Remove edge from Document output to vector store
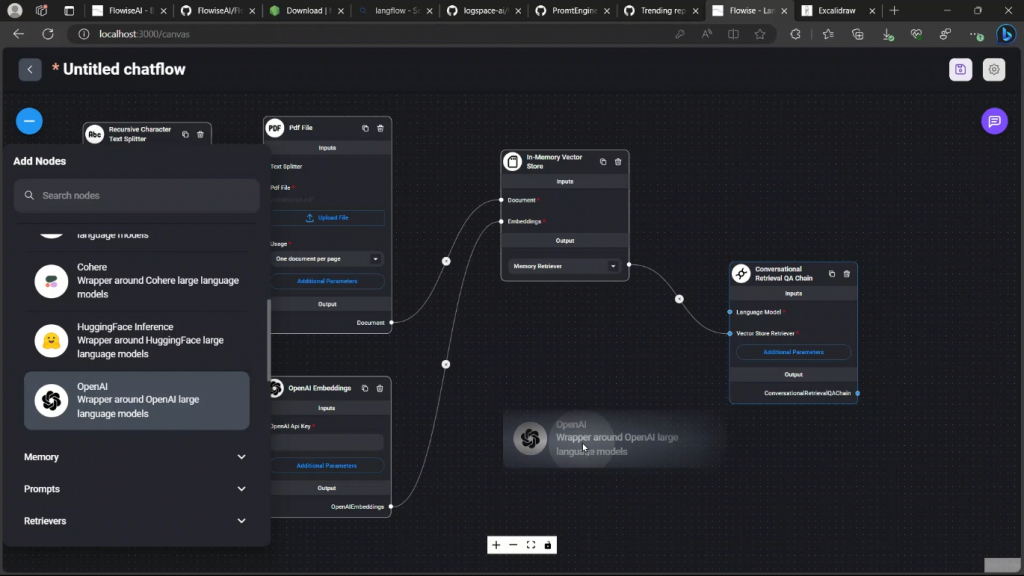 (446, 261)
